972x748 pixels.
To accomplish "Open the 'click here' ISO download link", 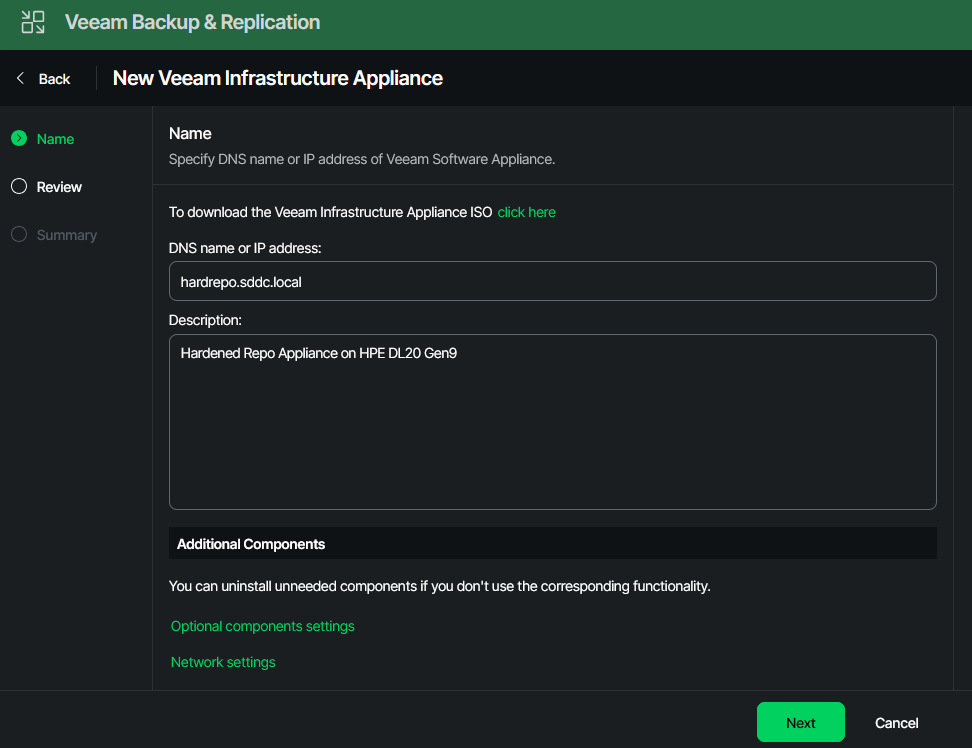I will [526, 212].
